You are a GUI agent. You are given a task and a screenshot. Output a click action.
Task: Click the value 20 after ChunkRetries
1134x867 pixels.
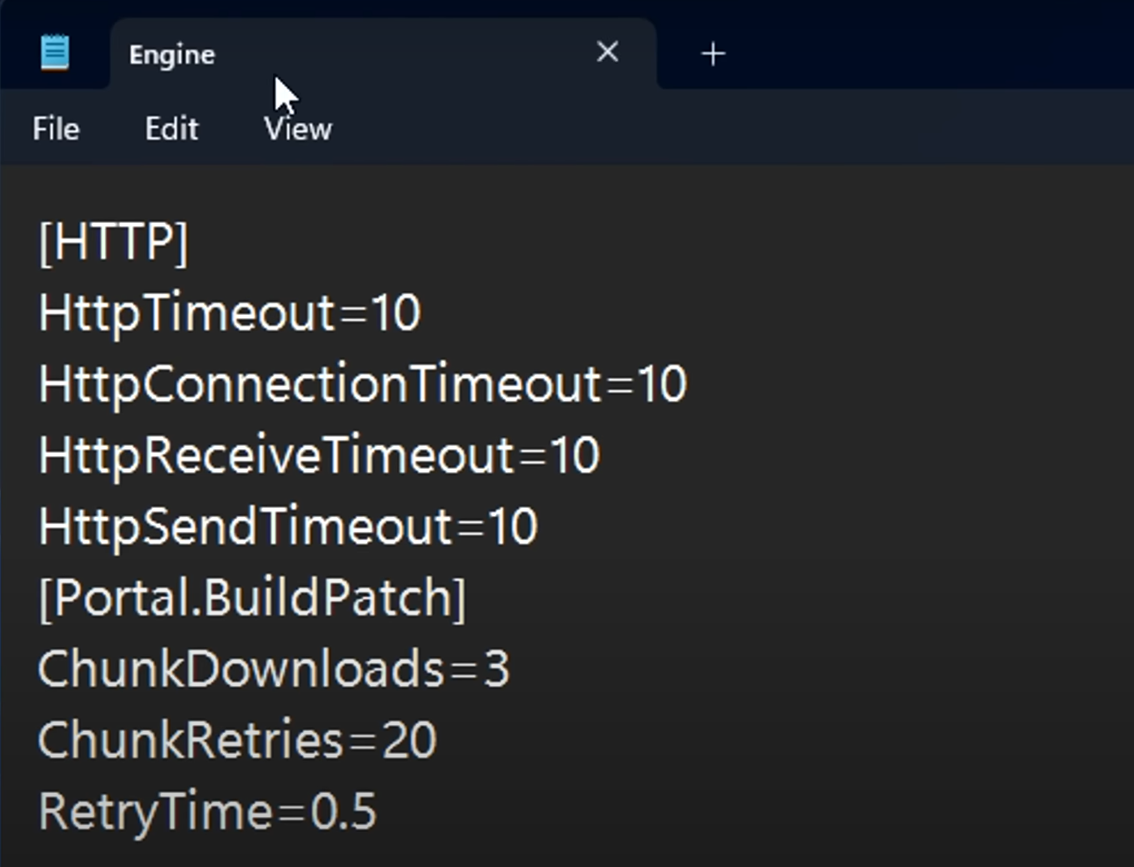(409, 741)
